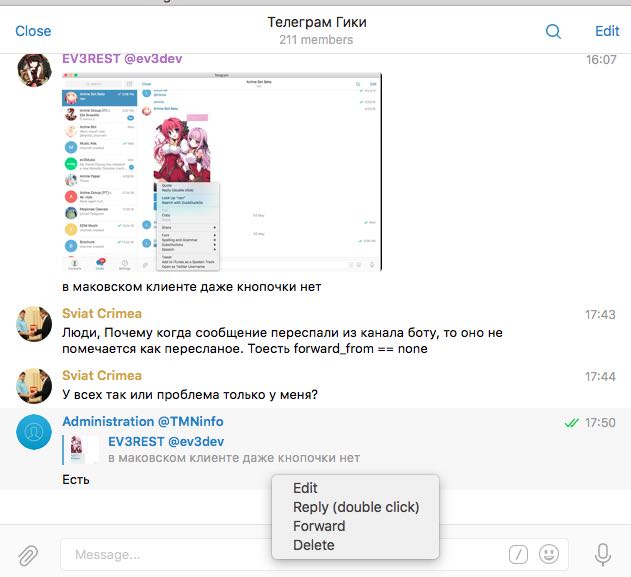Attach a file with the paperclip icon
The width and height of the screenshot is (631, 577).
(x=28, y=555)
